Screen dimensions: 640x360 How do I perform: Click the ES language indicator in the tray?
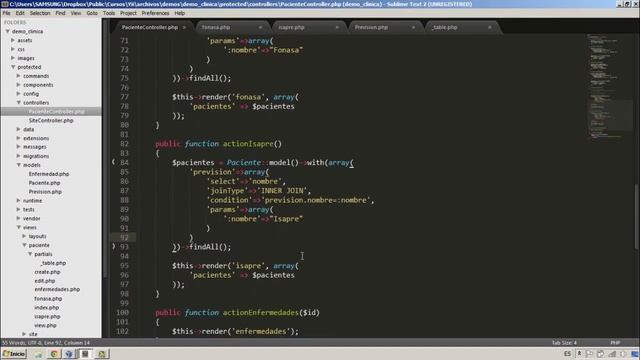coord(567,354)
